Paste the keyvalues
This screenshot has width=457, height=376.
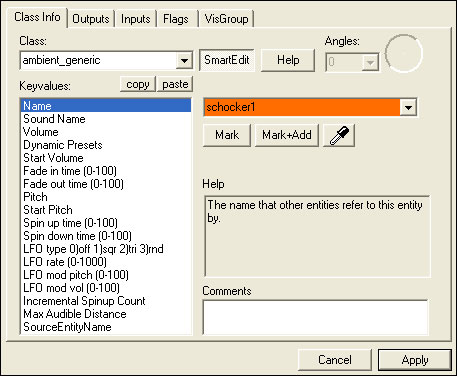[x=175, y=84]
